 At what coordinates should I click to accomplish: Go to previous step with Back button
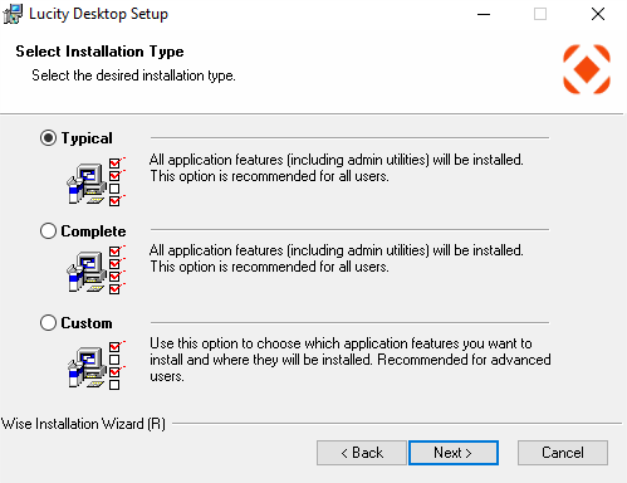361,453
